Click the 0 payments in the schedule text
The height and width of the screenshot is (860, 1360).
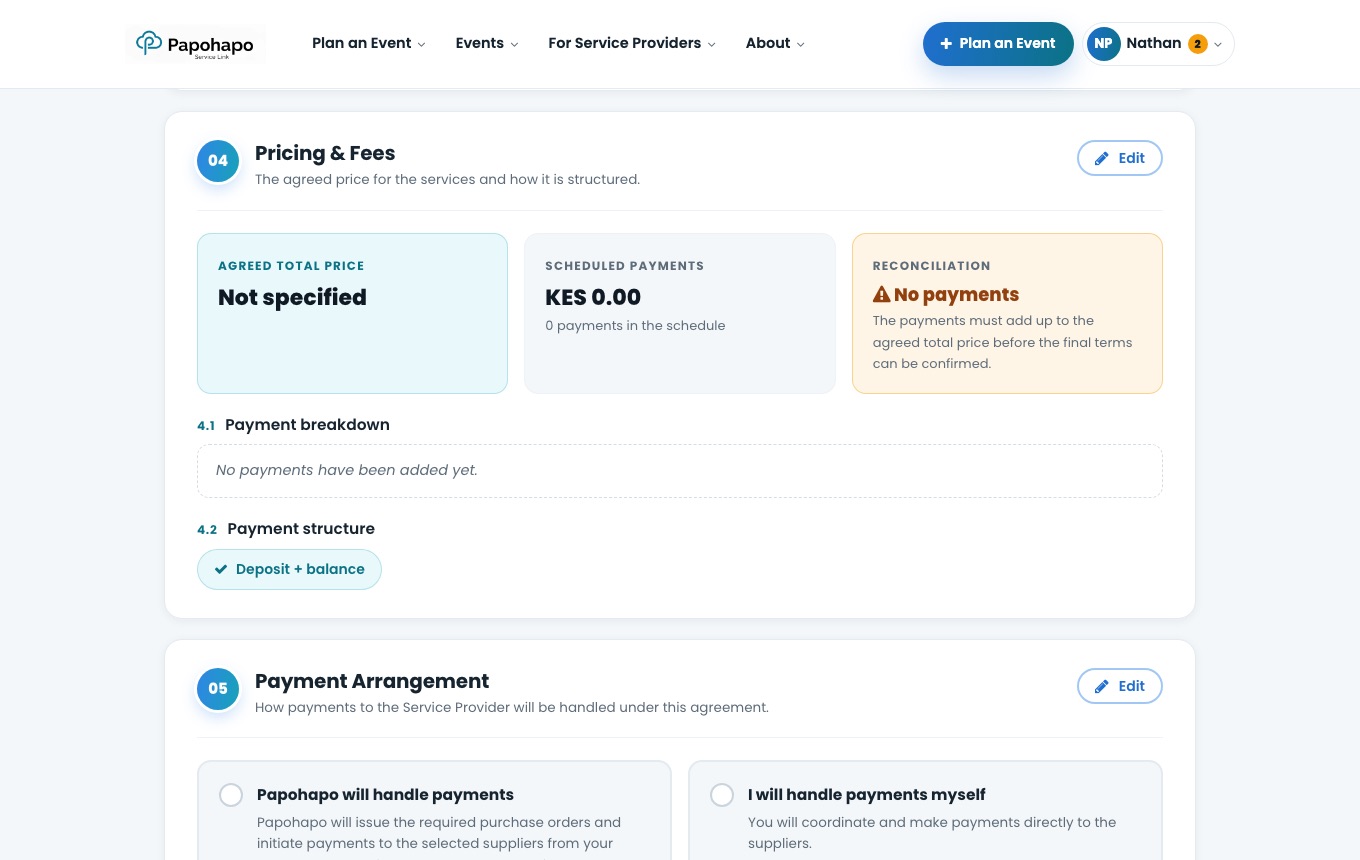point(635,326)
